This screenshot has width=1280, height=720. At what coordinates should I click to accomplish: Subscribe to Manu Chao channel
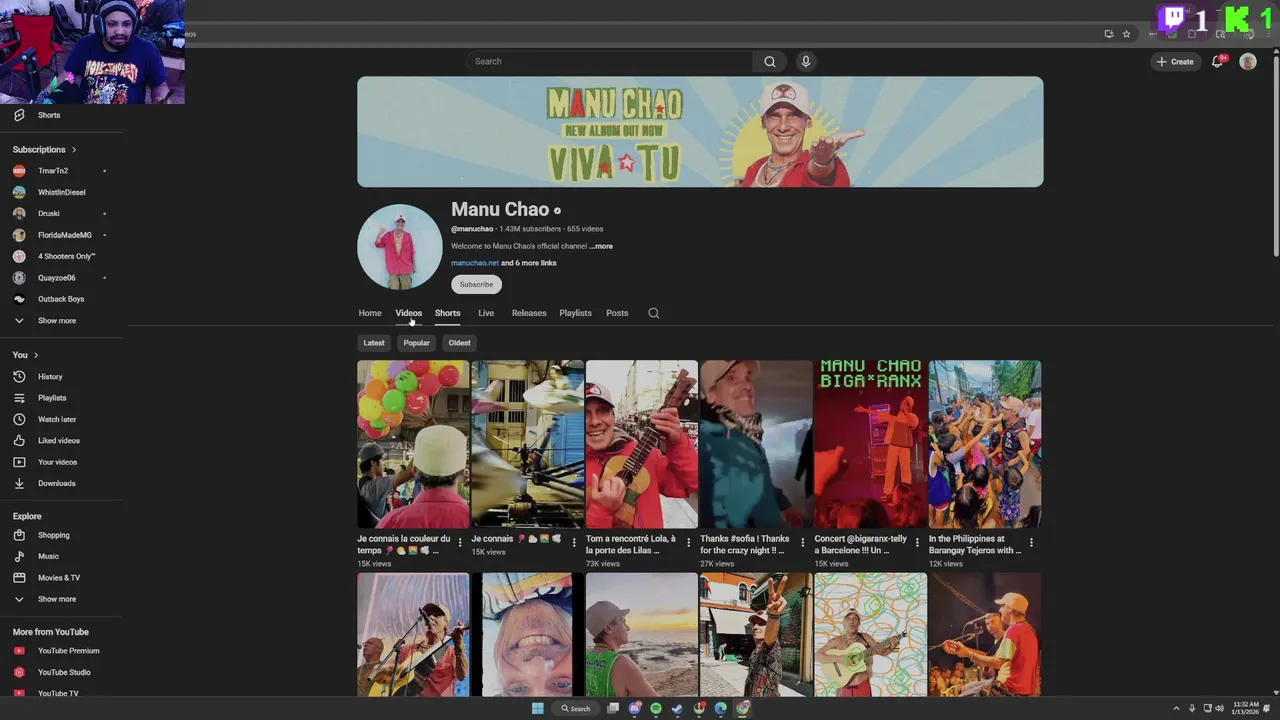pos(476,284)
